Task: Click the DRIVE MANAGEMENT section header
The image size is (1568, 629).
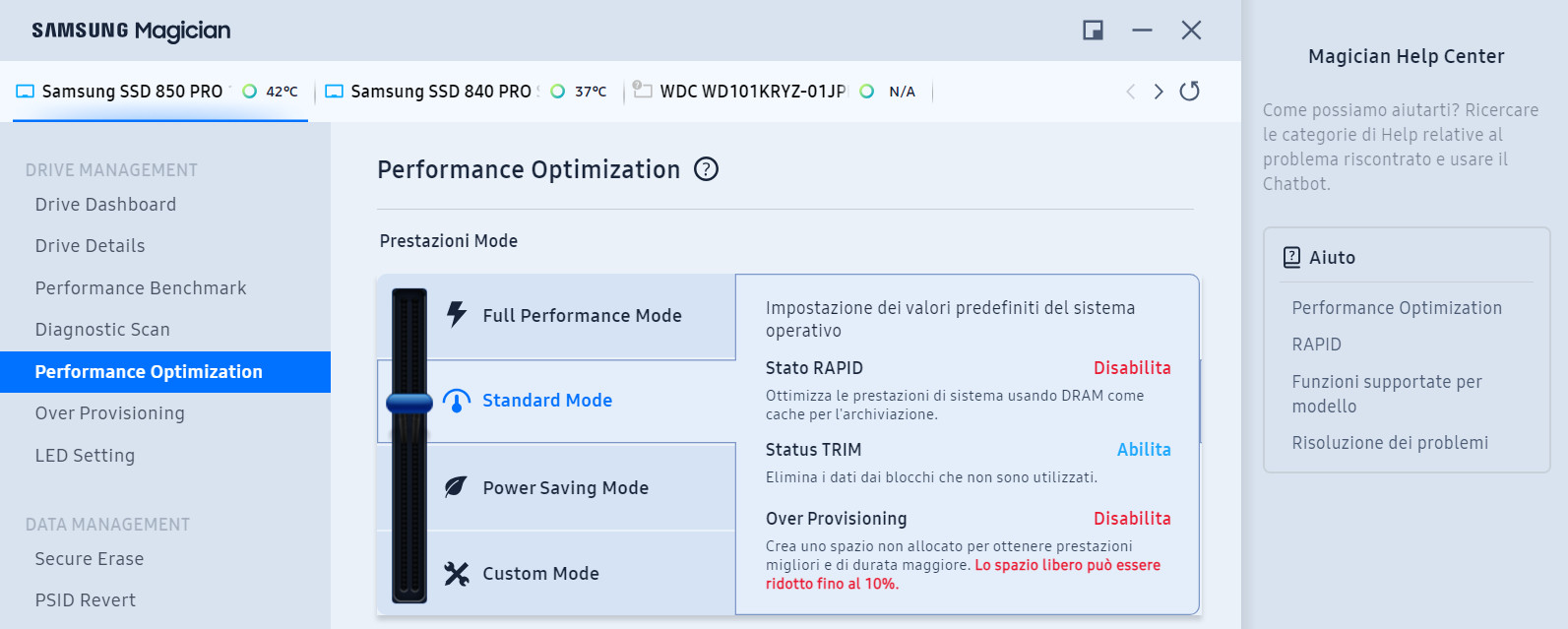Action: 111,170
